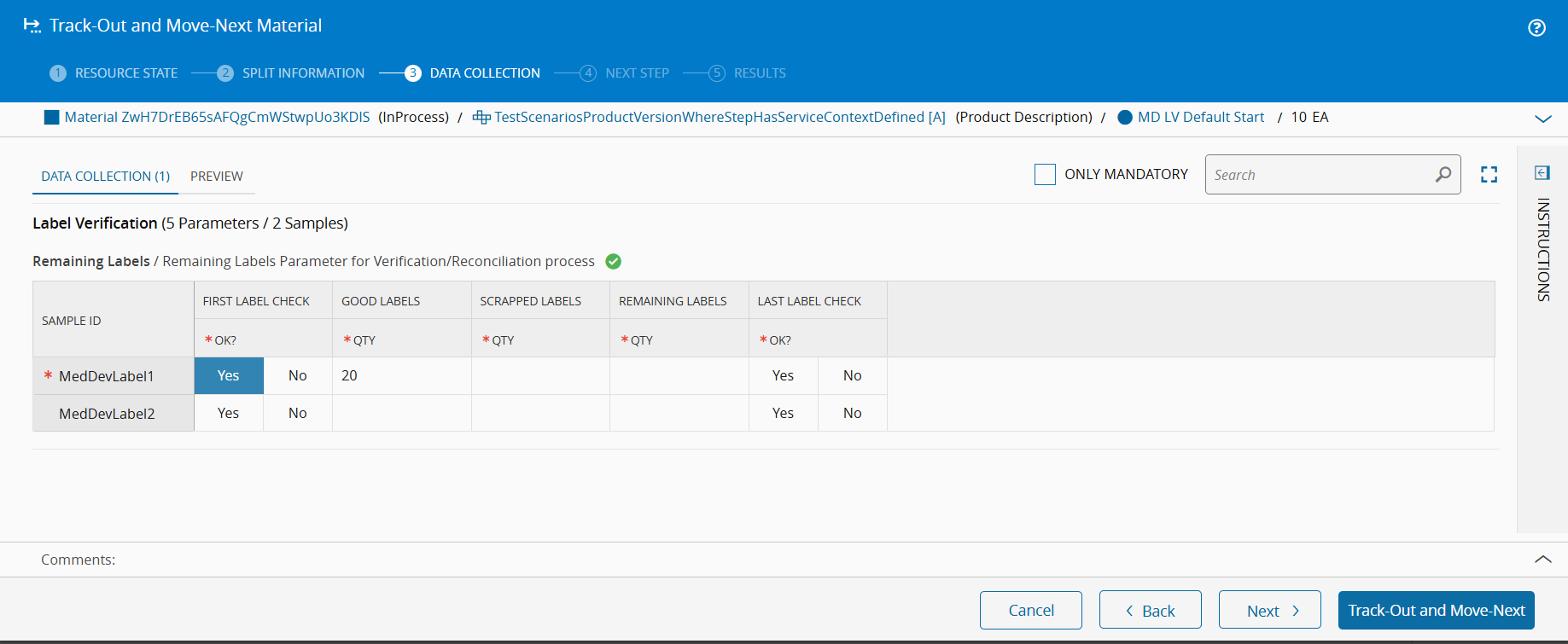The width and height of the screenshot is (1568, 644).
Task: Select Yes for MedDevLabel2 First Label Check
Action: pyautogui.click(x=229, y=413)
